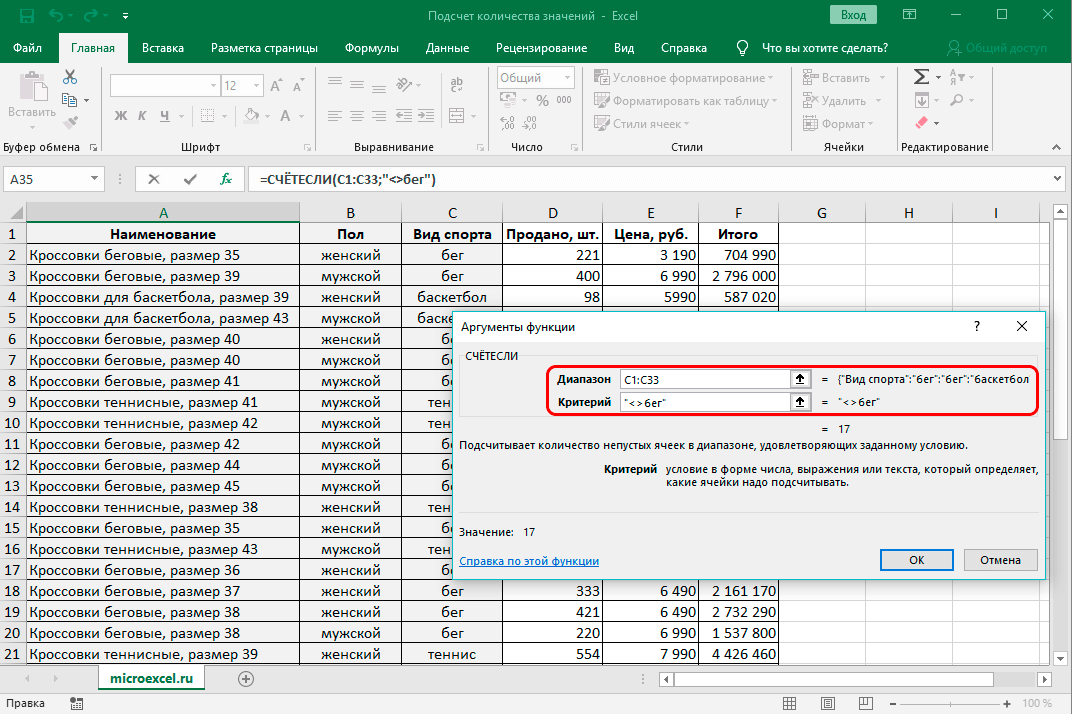Click the Insert Function fx icon
Viewport: 1072px width, 714px height.
tap(226, 179)
